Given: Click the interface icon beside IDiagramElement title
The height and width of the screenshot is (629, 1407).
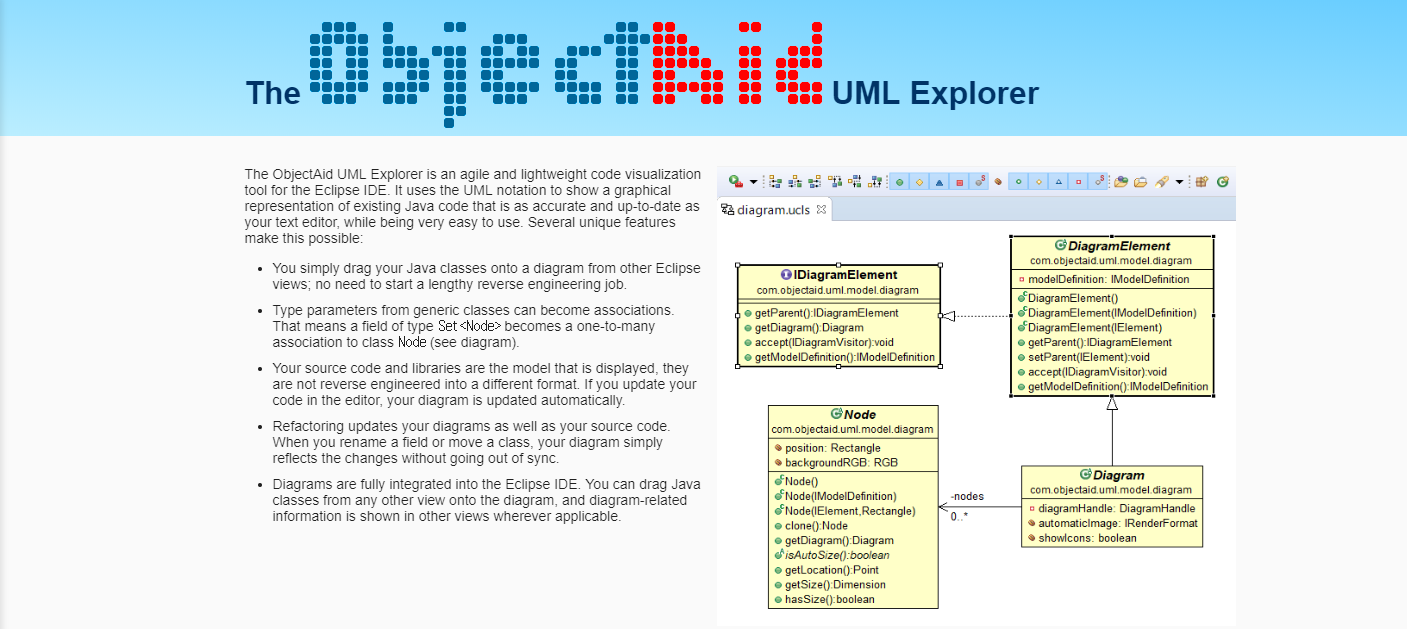Looking at the screenshot, I should point(786,275).
